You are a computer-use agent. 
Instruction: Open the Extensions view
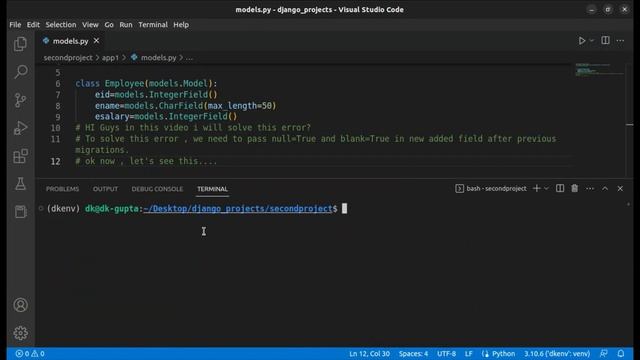coord(20,156)
